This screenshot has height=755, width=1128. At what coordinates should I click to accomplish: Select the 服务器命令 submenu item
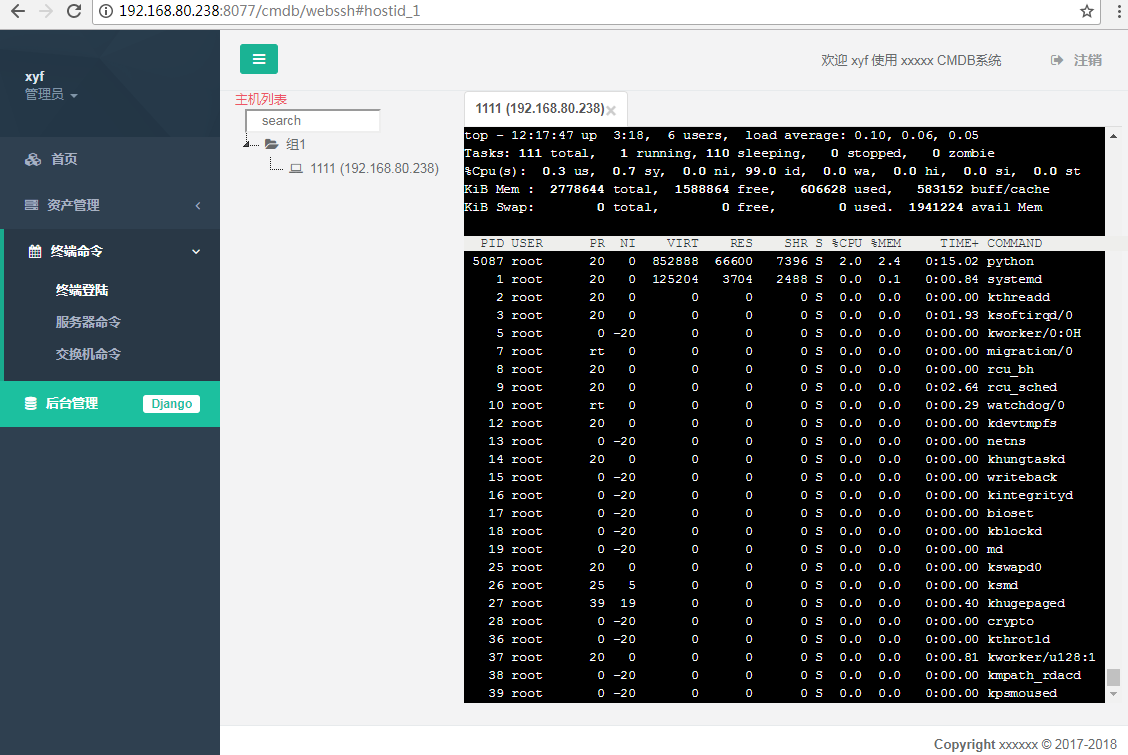click(88, 322)
